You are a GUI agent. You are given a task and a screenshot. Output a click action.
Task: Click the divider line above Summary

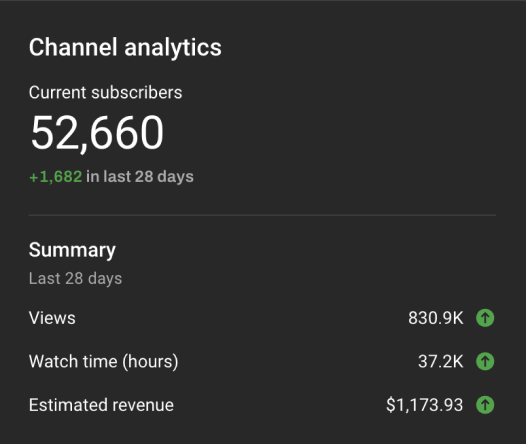(262, 215)
